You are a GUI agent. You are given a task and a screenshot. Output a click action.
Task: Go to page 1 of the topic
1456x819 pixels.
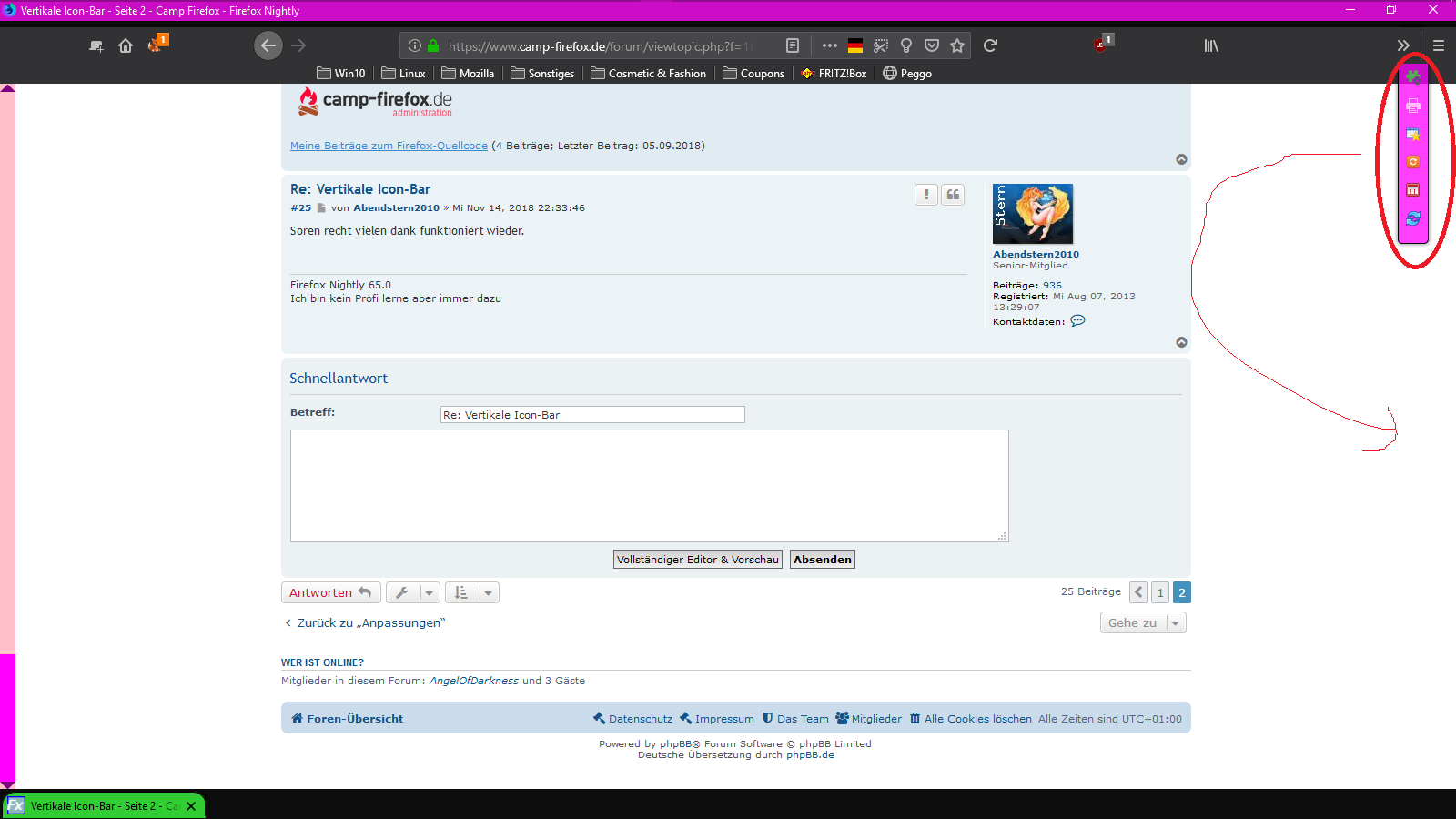(x=1160, y=592)
